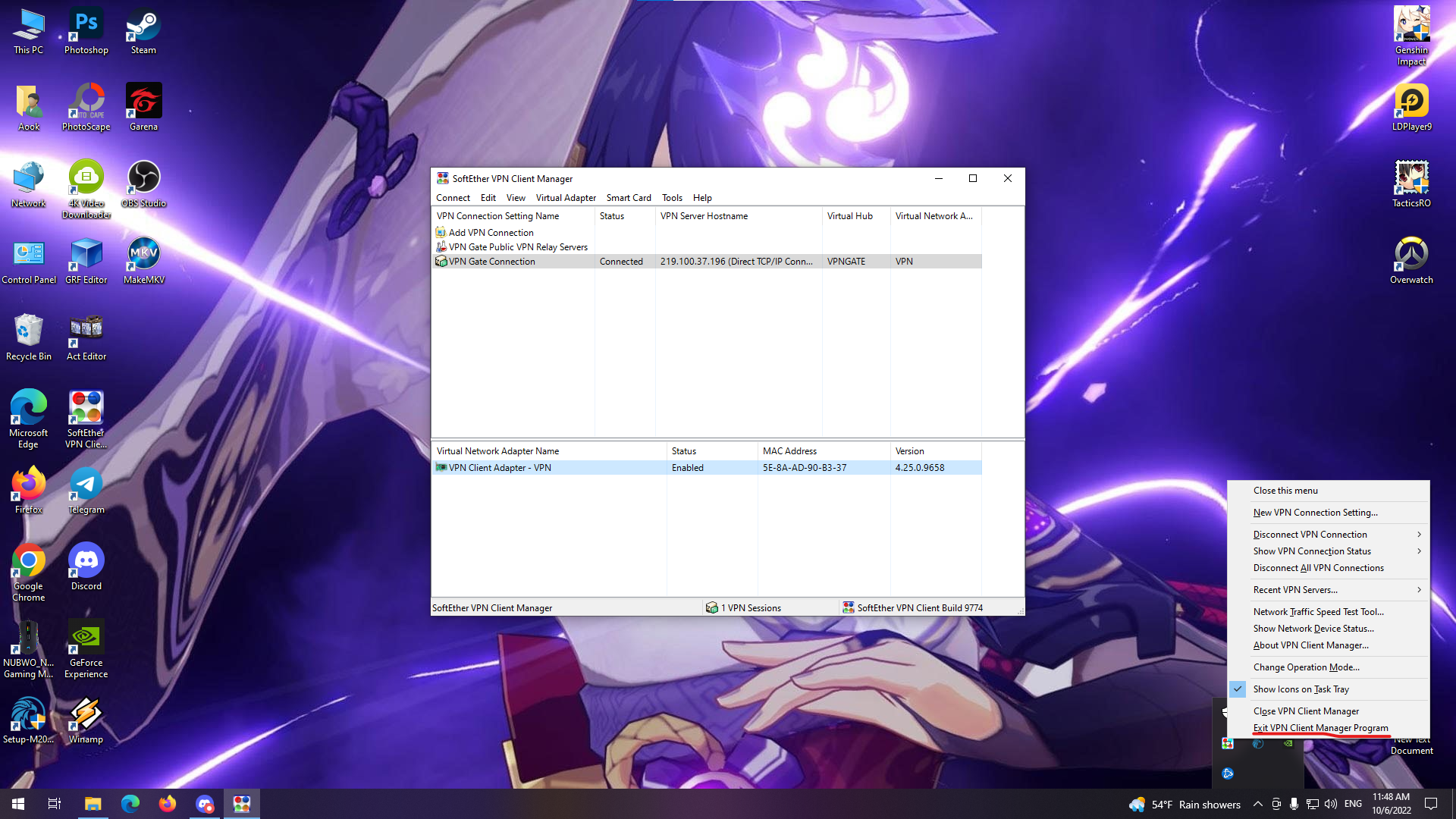This screenshot has height=819, width=1456.
Task: Click the VPN Server Hostname column header
Action: pos(739,216)
